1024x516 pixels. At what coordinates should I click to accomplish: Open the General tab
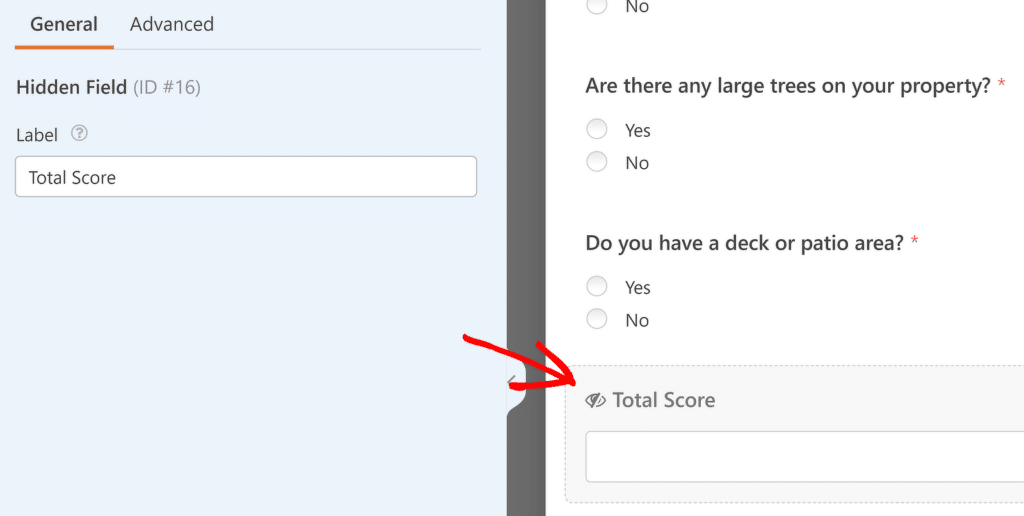[64, 24]
